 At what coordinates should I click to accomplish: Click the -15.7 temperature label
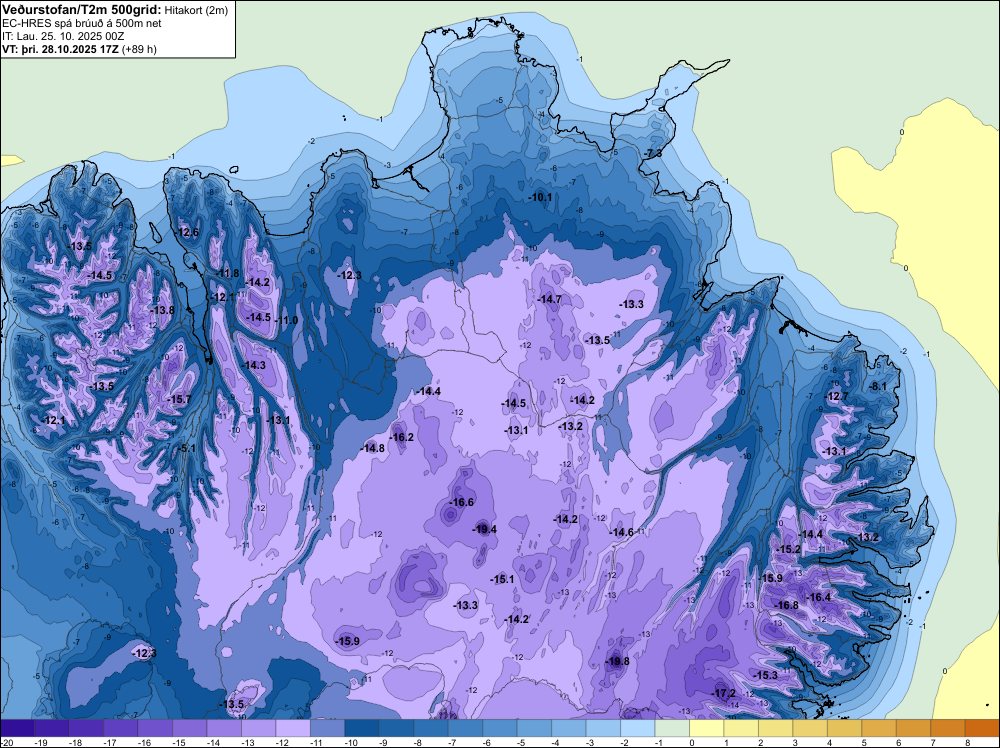179,400
